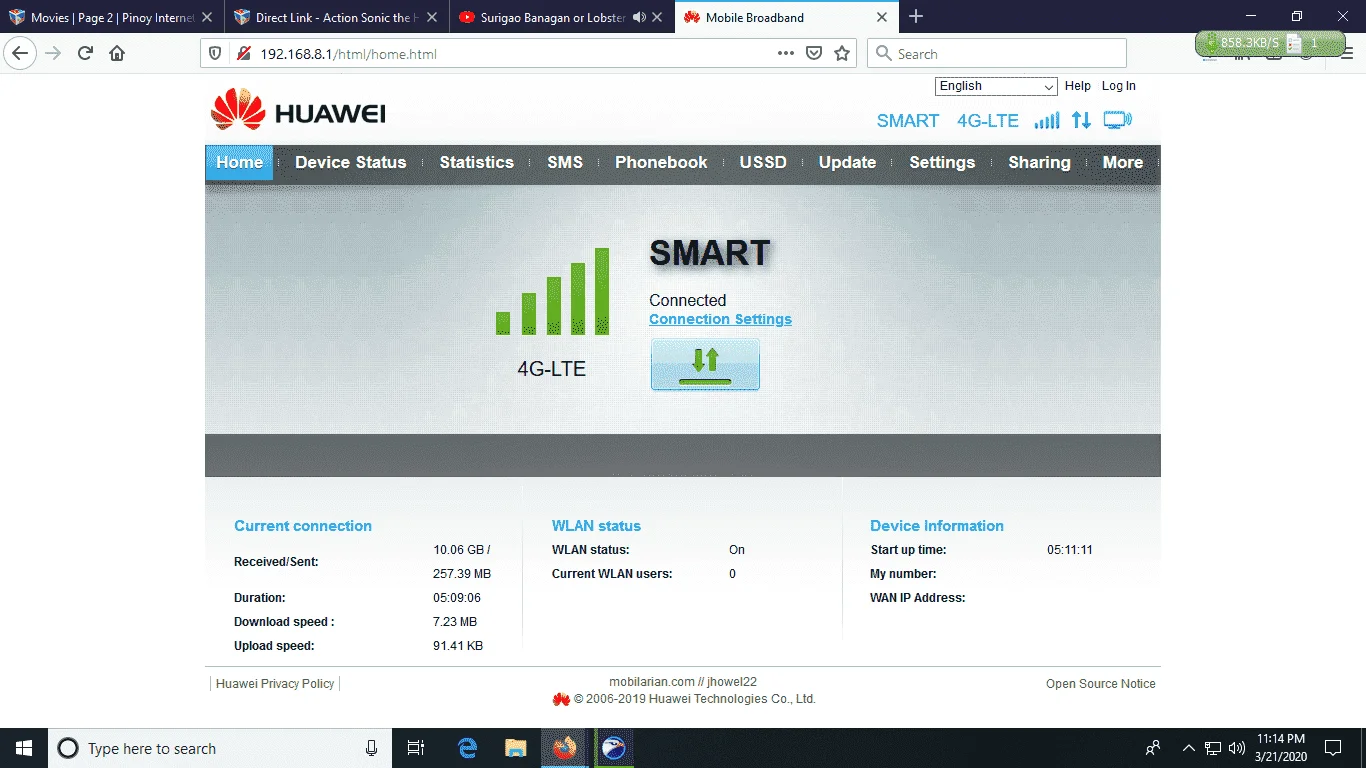Open the page actions three-dot menu
This screenshot has height=768, width=1366.
pos(786,54)
